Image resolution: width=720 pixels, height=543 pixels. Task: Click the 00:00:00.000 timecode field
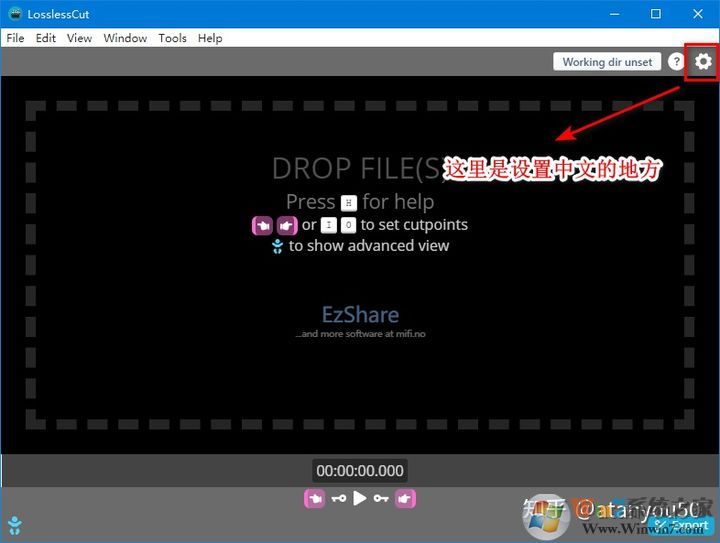(x=360, y=471)
